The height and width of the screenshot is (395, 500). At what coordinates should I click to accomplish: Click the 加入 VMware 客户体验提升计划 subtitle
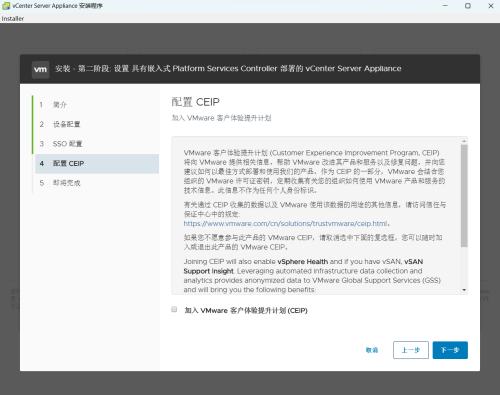[x=221, y=118]
